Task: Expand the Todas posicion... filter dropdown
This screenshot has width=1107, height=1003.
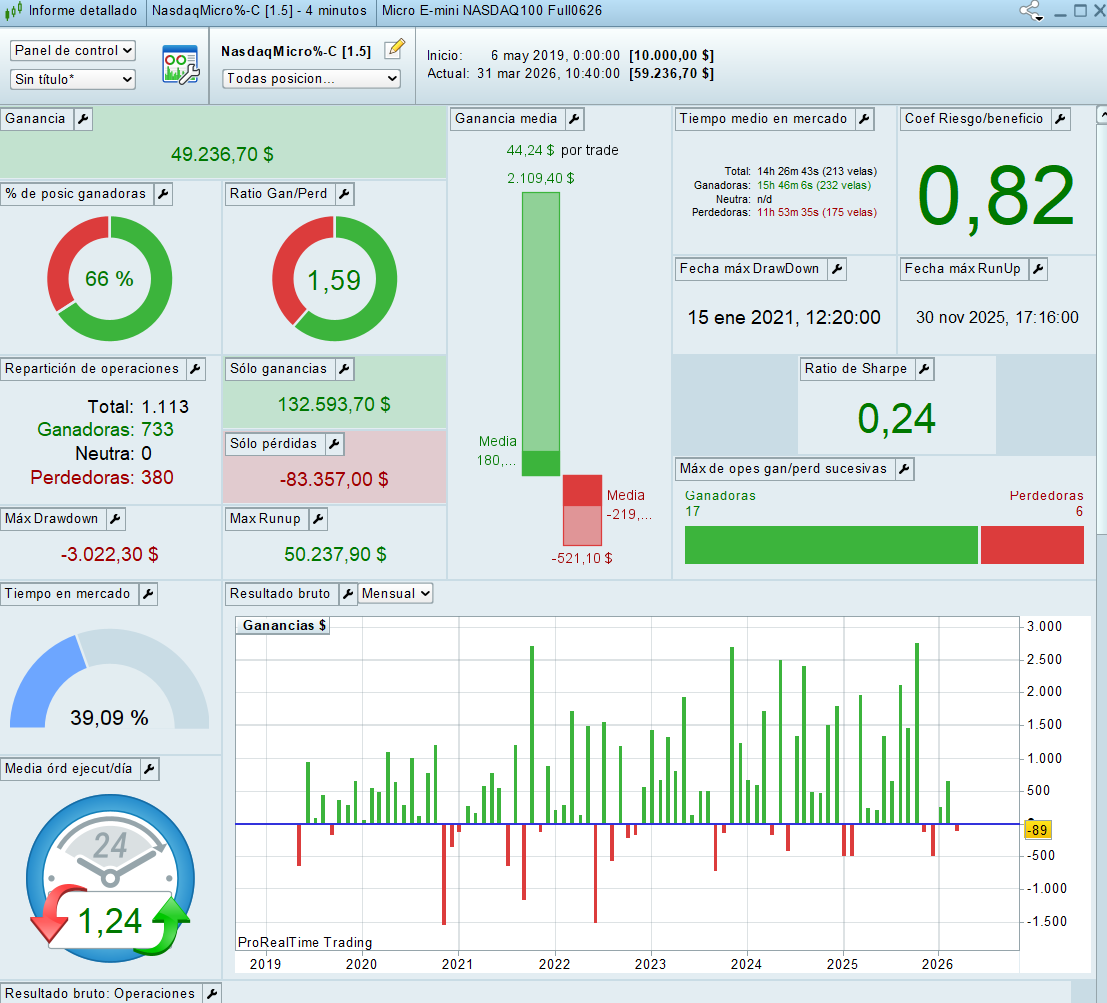Action: coord(310,78)
